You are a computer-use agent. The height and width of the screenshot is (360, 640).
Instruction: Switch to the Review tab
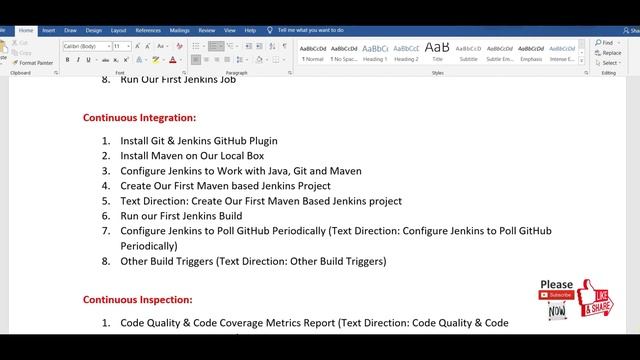(x=207, y=30)
